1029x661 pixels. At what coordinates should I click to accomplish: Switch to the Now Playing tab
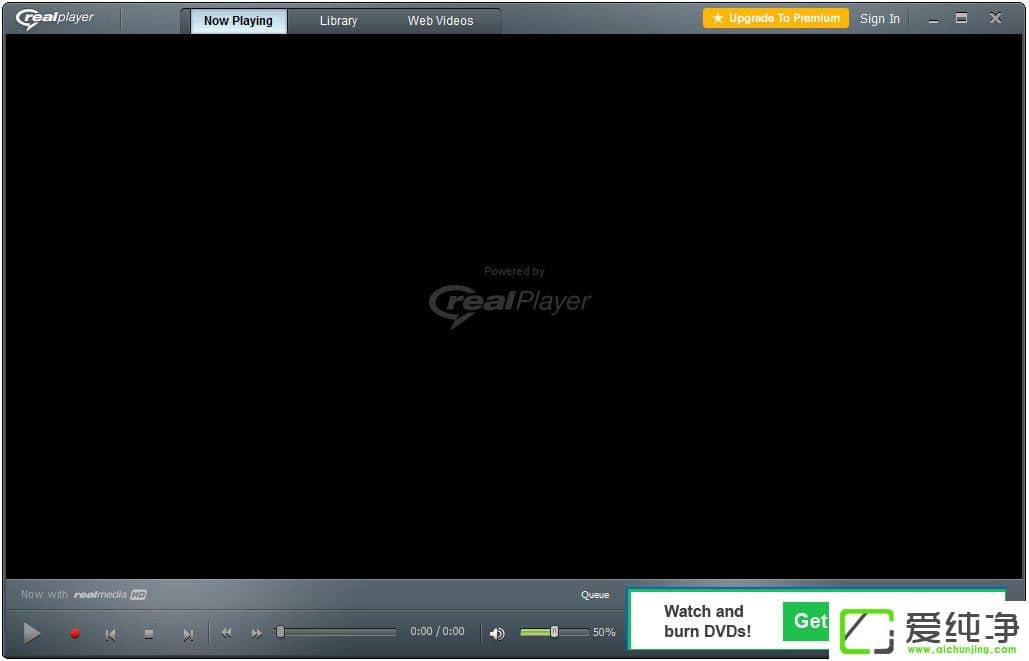click(x=238, y=21)
